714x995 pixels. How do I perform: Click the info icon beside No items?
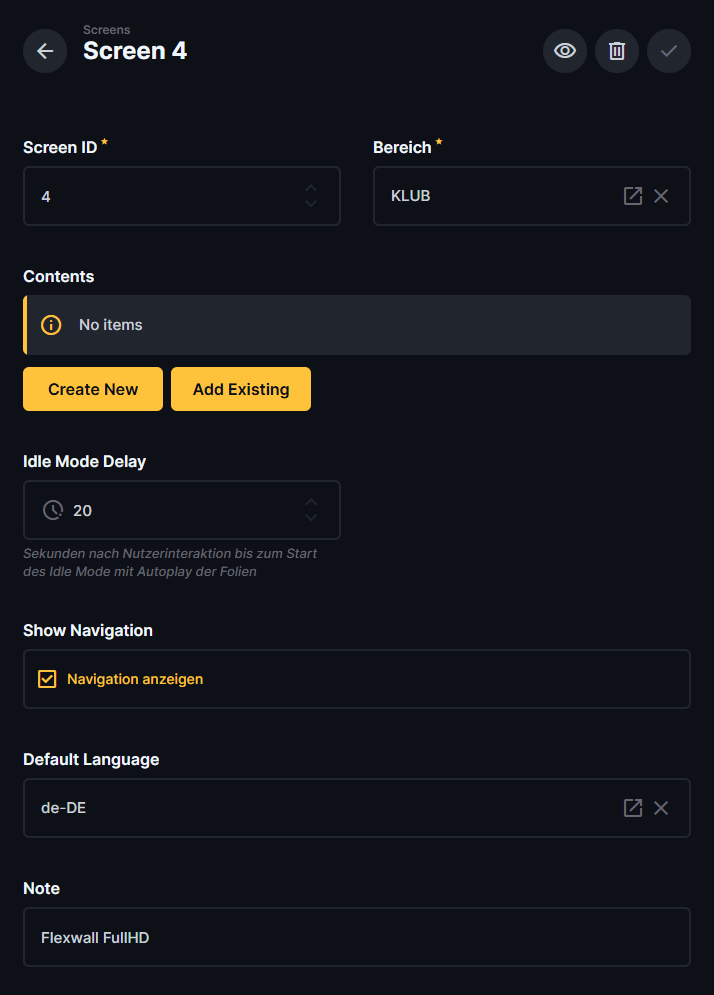pos(51,325)
